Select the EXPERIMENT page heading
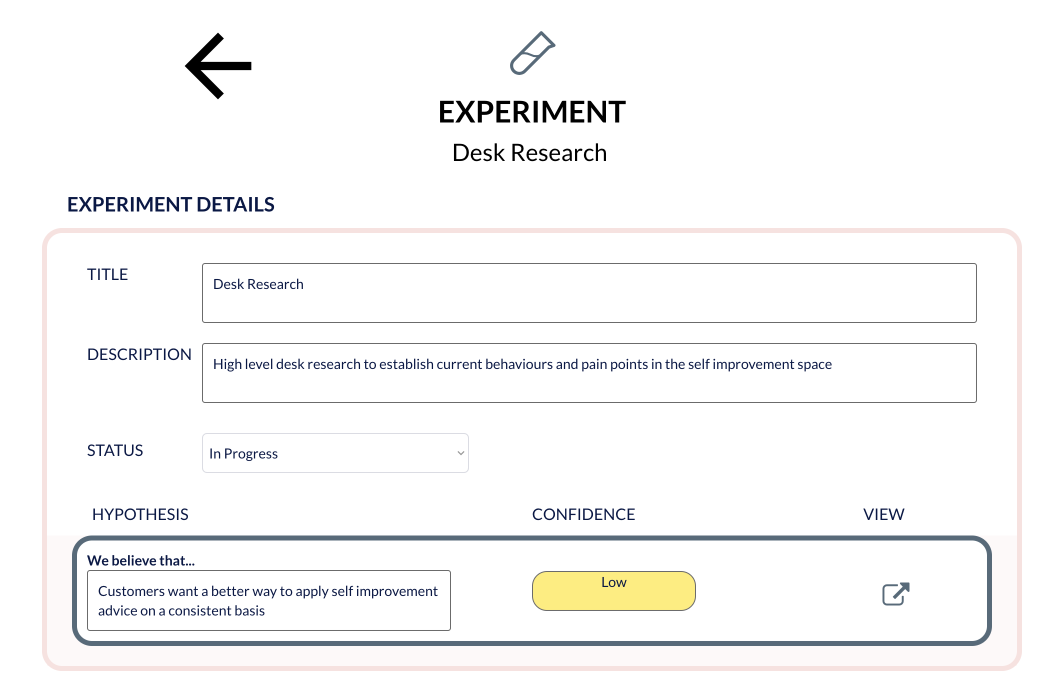1057x693 pixels. [x=532, y=112]
